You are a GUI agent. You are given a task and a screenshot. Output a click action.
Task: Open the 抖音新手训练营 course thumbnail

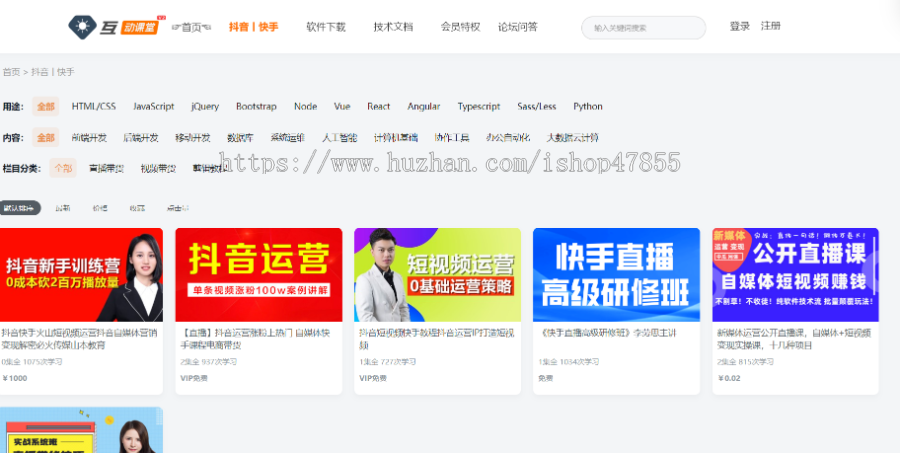81,275
